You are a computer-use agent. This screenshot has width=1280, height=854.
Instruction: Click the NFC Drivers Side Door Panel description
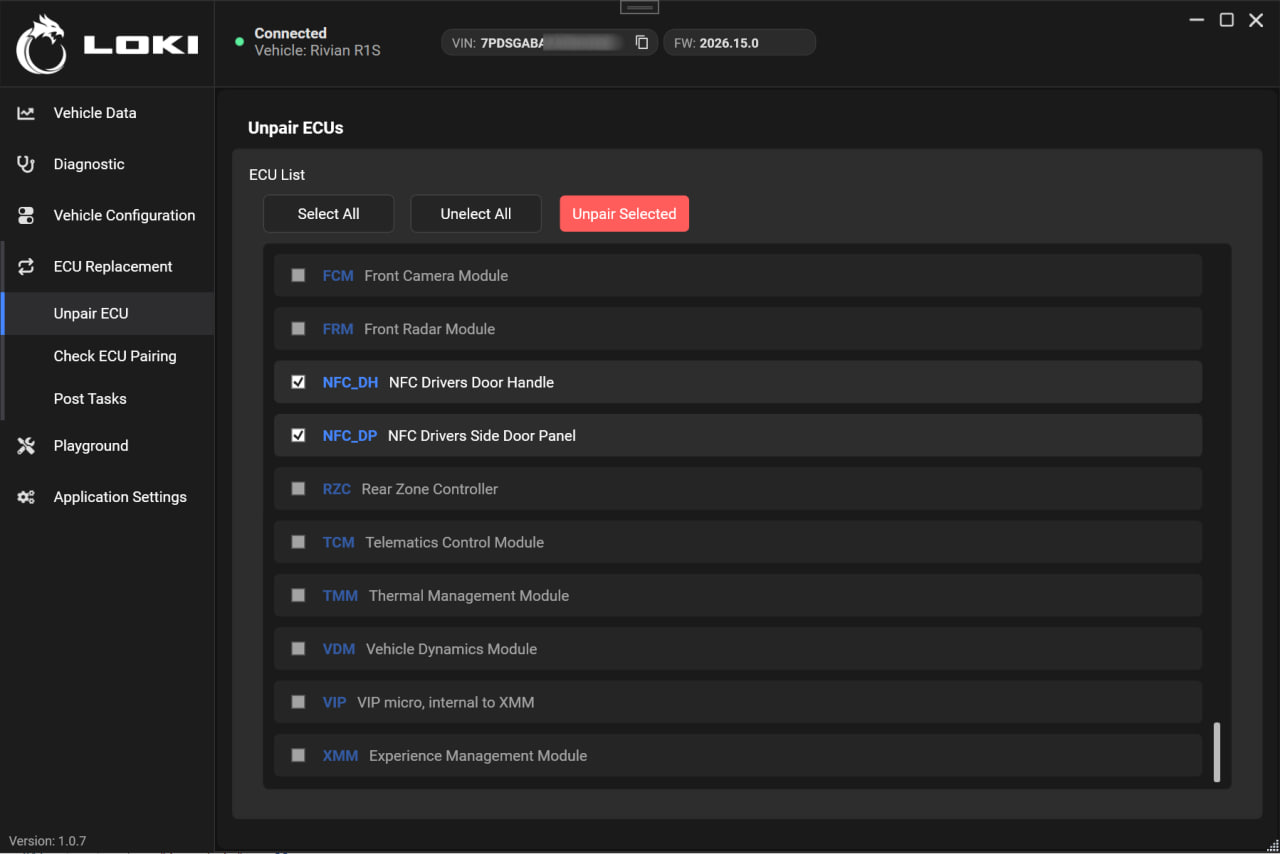coord(482,435)
